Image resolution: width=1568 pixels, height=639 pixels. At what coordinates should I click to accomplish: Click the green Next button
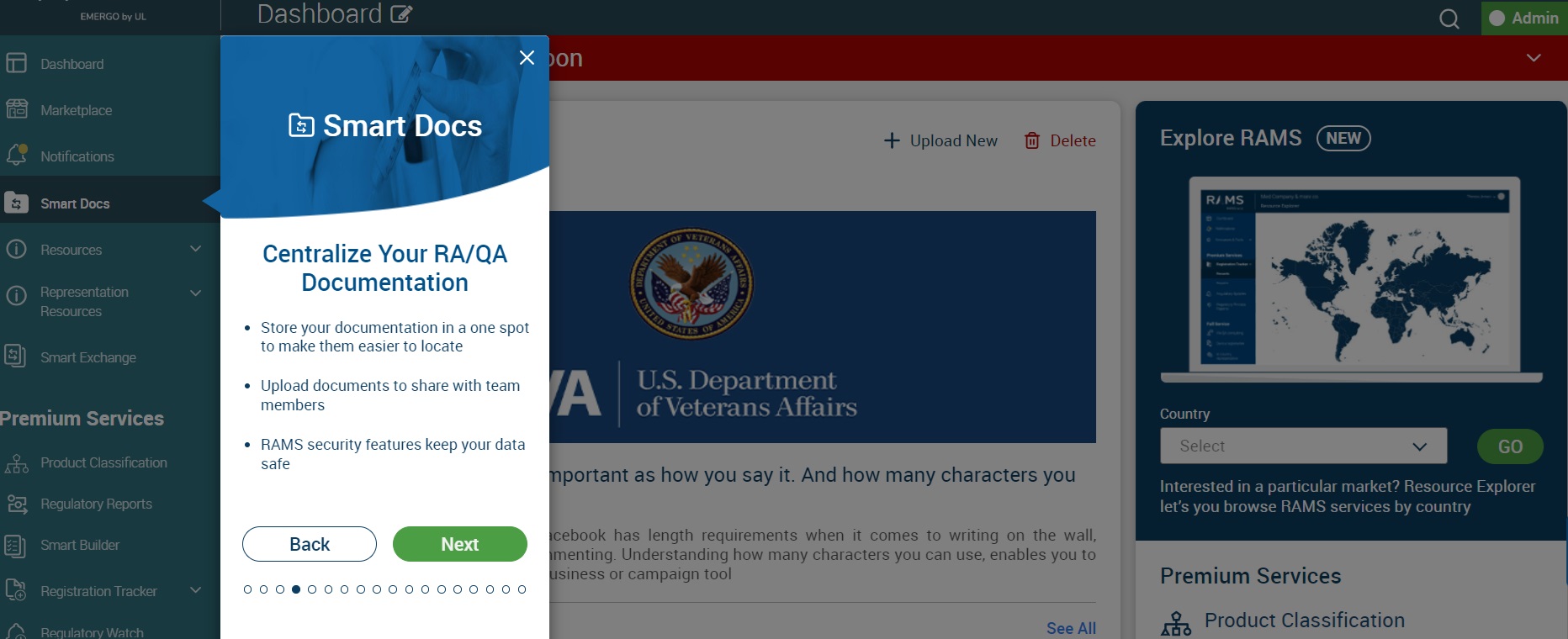point(460,544)
